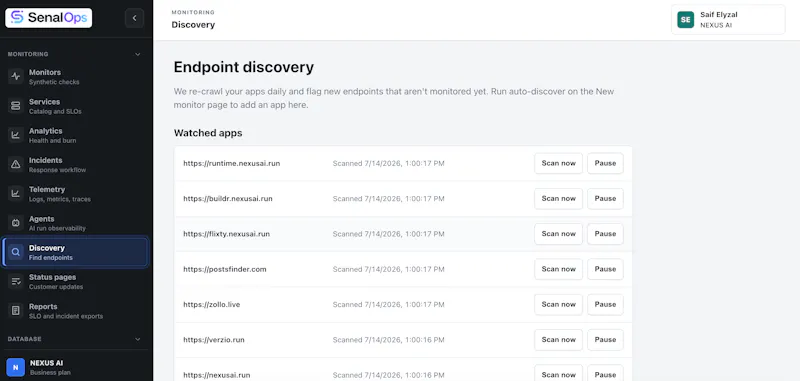Click https://runtime.nexusai.run URL text

[x=232, y=163]
